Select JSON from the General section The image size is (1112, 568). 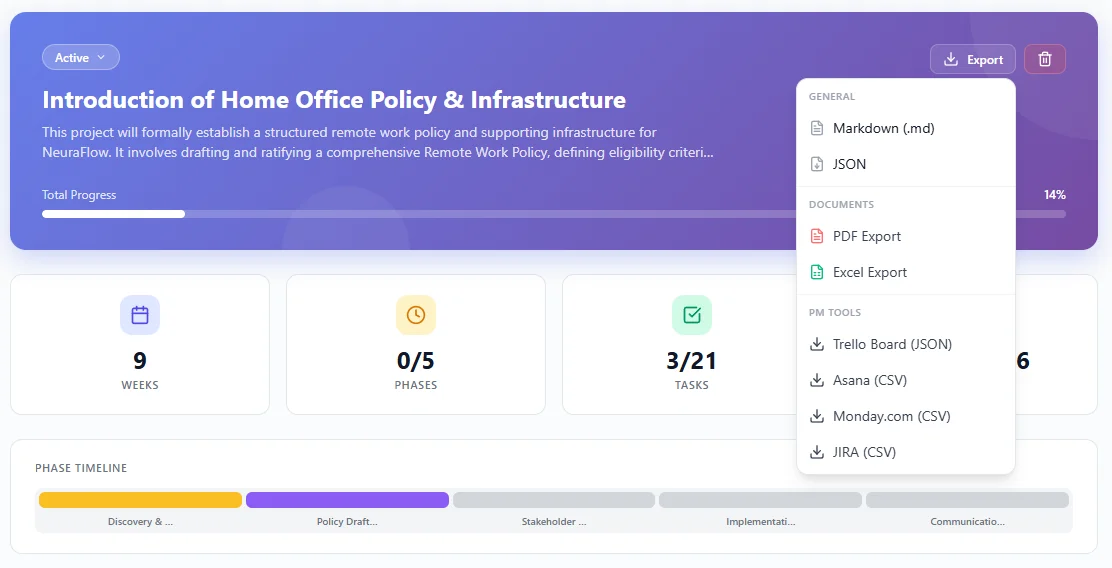849,164
